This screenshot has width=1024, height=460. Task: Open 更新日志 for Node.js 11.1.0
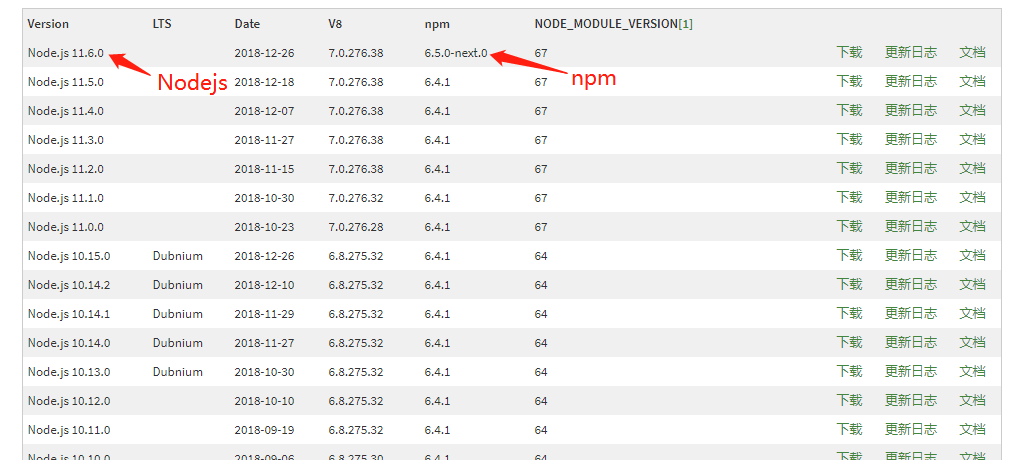tap(910, 197)
